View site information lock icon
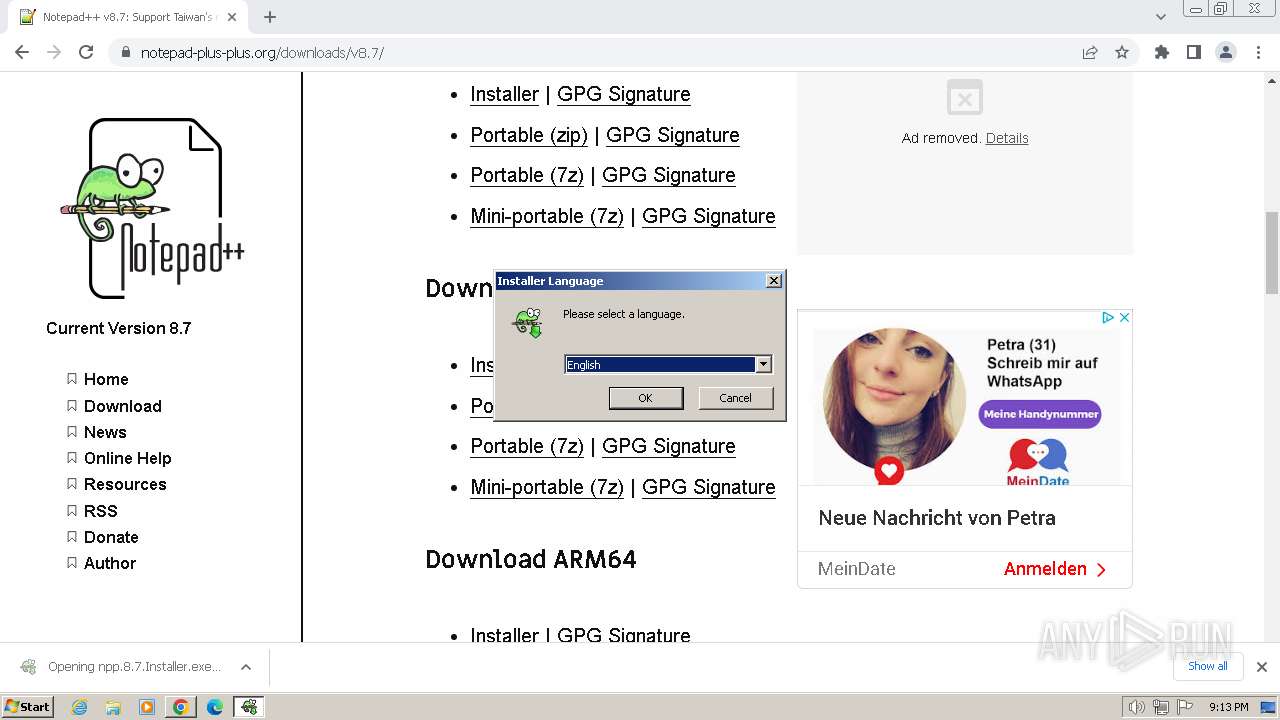This screenshot has height=720, width=1280. tap(126, 52)
